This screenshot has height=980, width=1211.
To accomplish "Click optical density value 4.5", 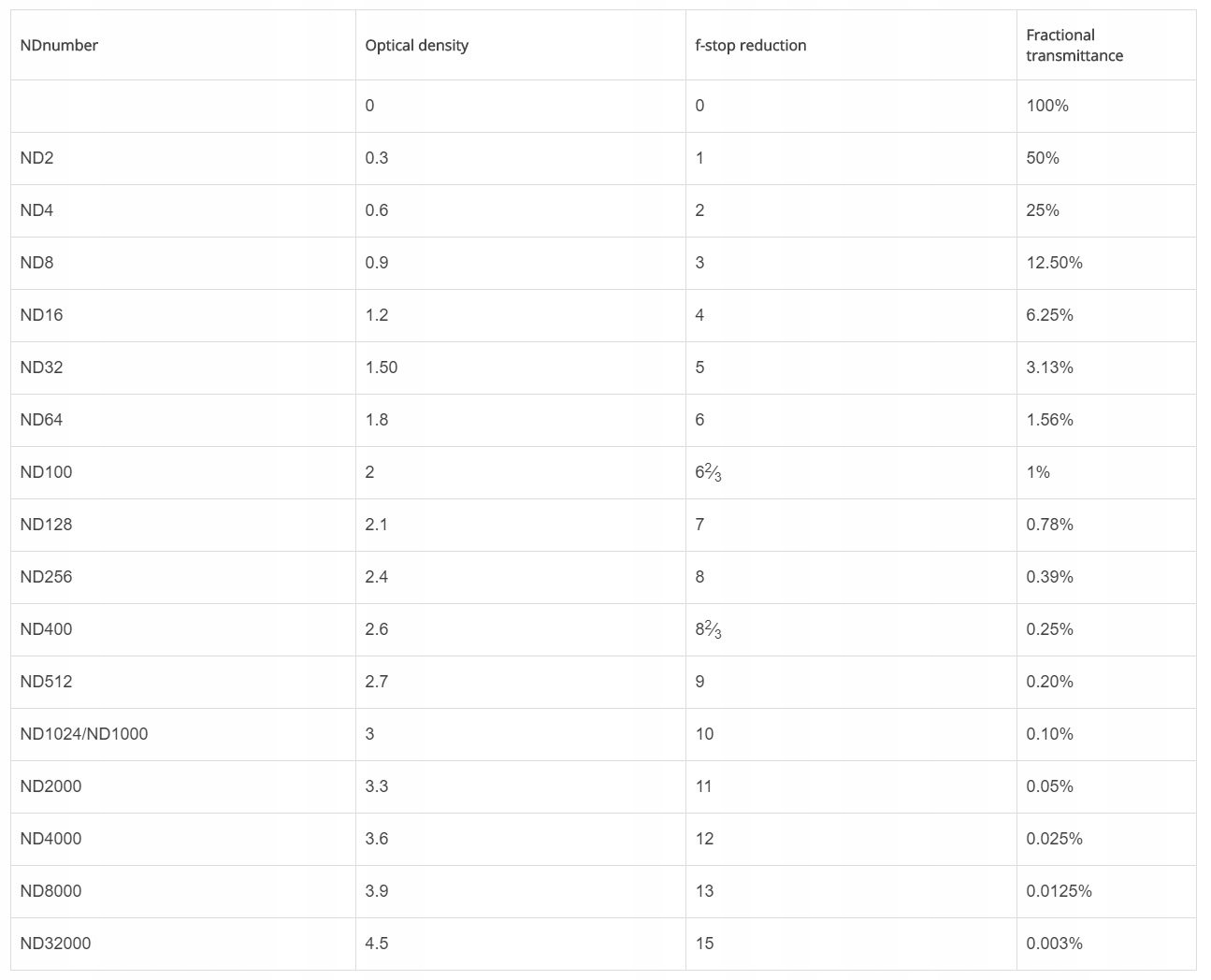I will point(376,944).
